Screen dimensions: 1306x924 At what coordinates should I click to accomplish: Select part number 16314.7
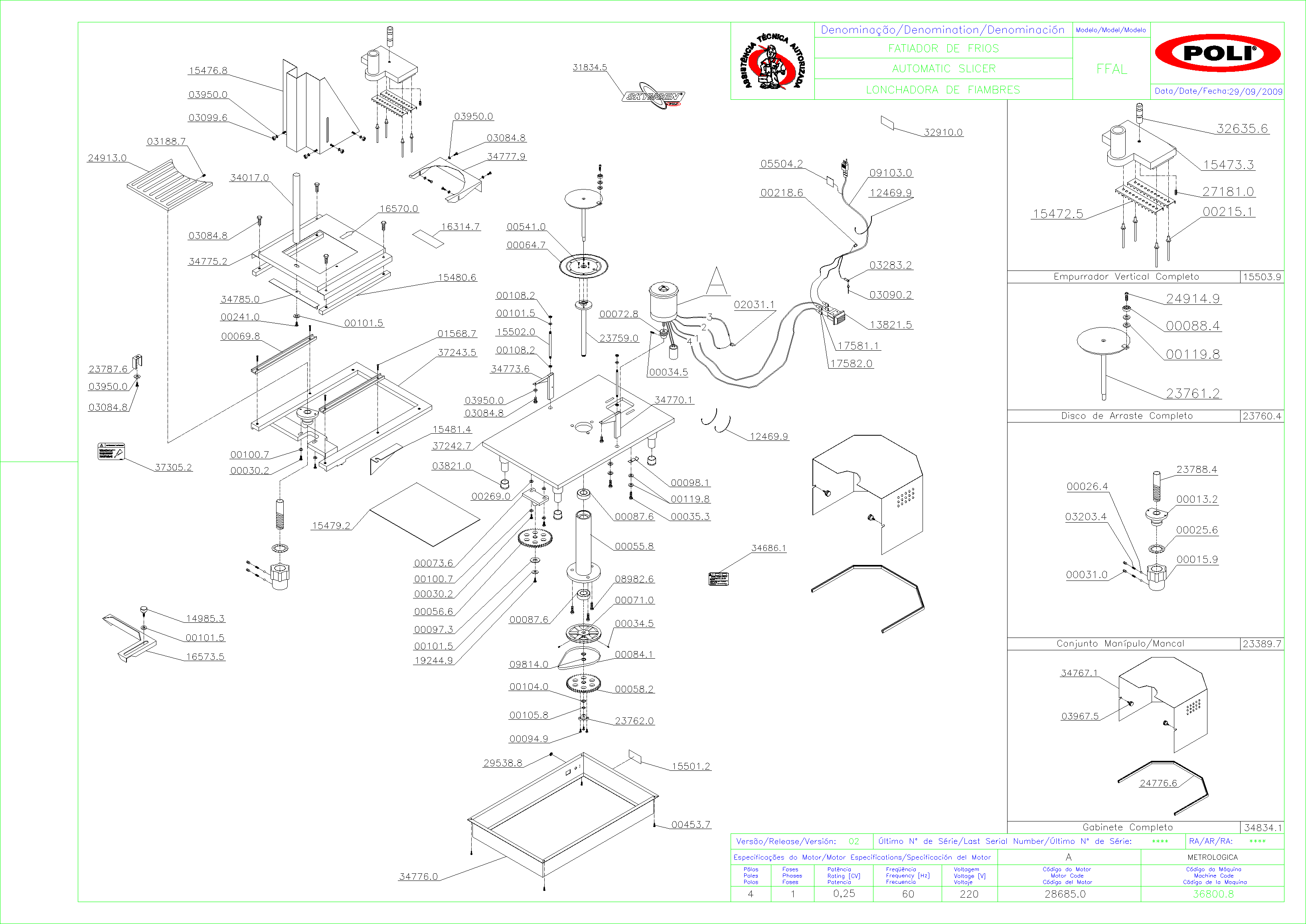[x=460, y=227]
